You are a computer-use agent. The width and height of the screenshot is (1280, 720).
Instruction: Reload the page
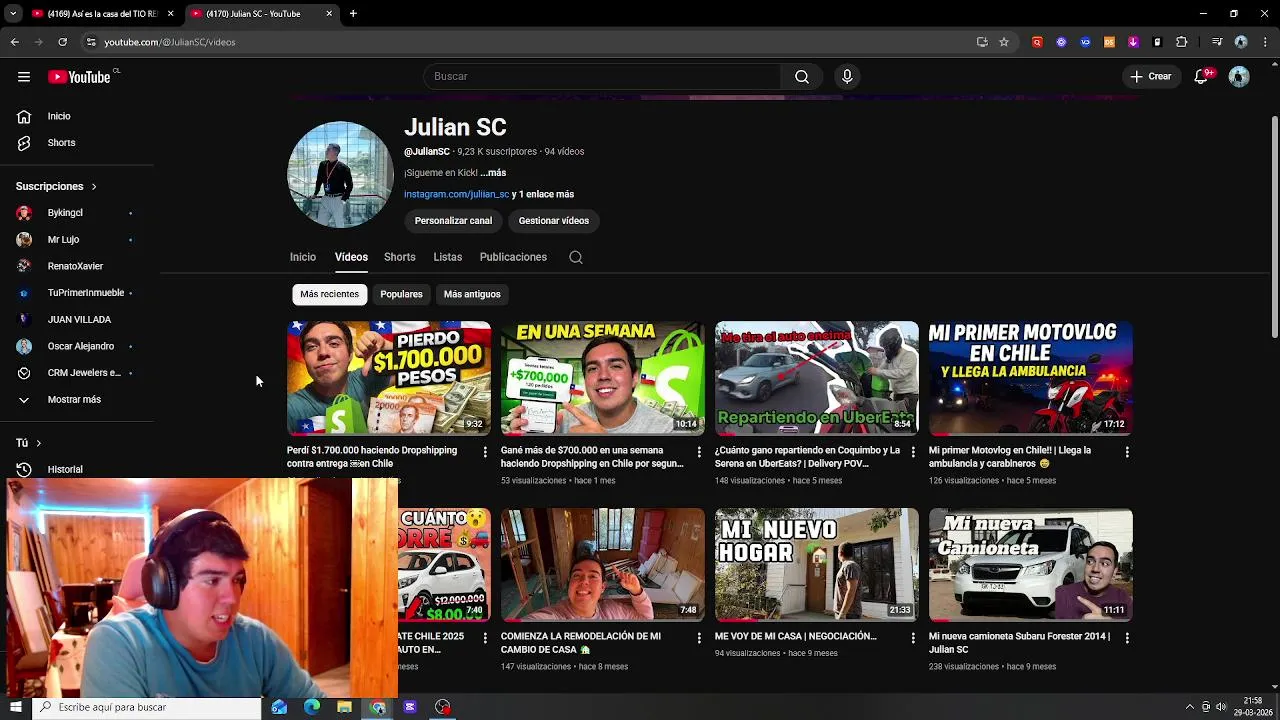pyautogui.click(x=62, y=42)
